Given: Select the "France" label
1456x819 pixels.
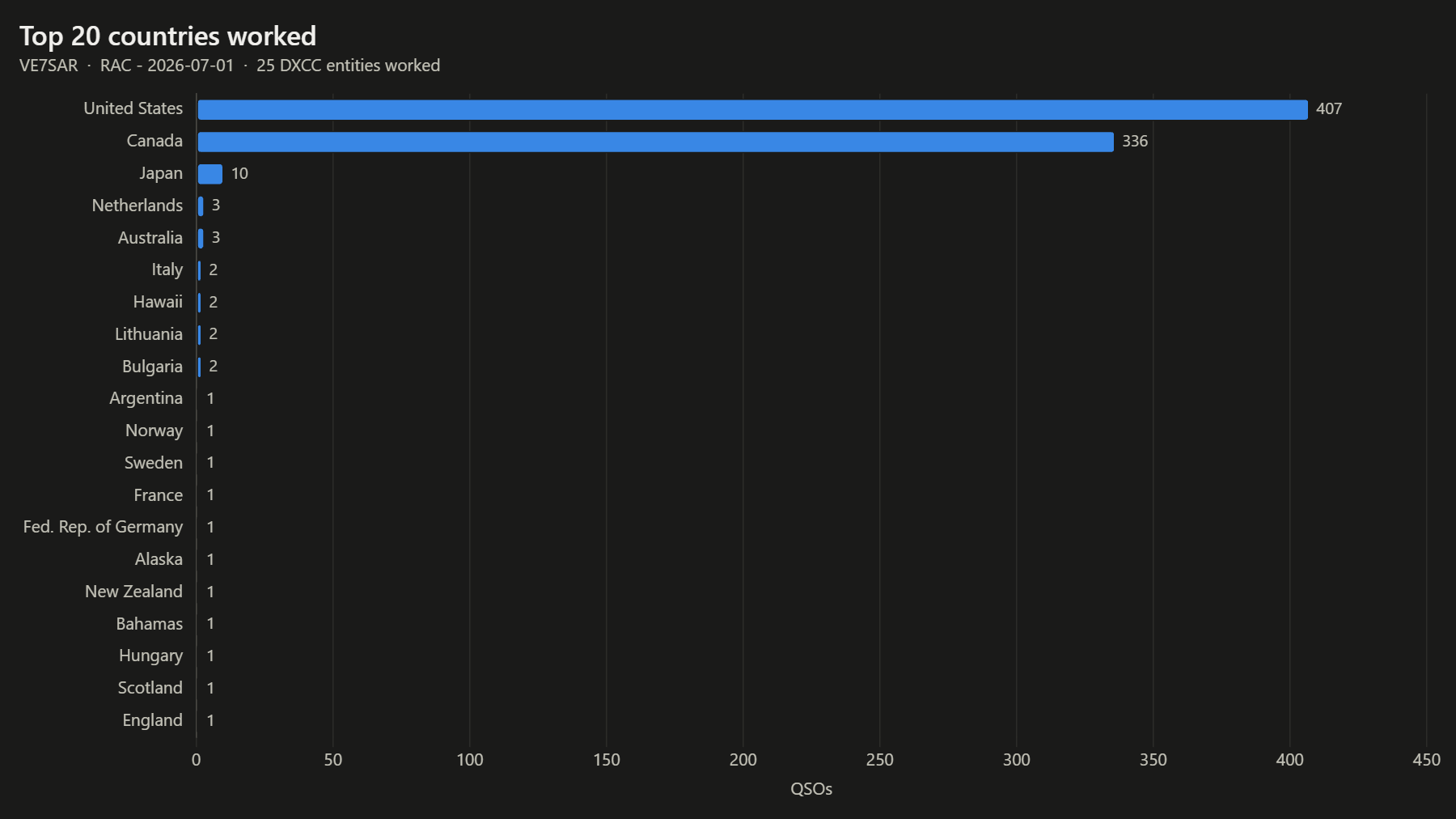Looking at the screenshot, I should tap(159, 495).
